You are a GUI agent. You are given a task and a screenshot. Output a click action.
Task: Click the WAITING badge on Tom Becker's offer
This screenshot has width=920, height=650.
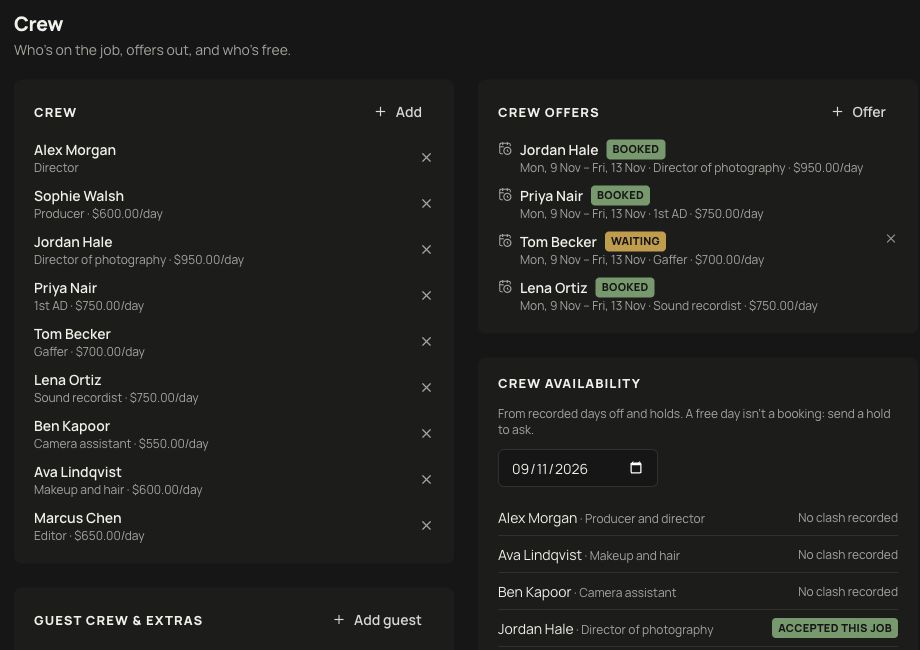coord(635,241)
